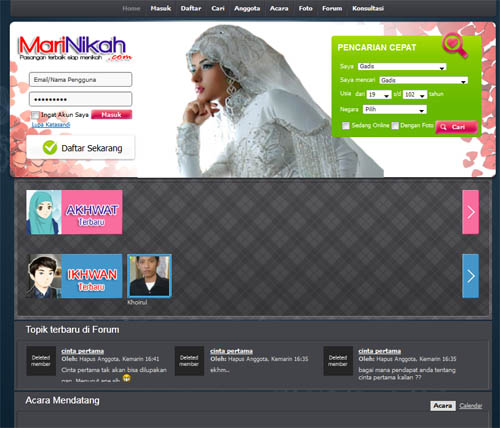Click the Topik terbaru di Forum heading
Image resolution: width=500 pixels, height=428 pixels.
(73, 330)
